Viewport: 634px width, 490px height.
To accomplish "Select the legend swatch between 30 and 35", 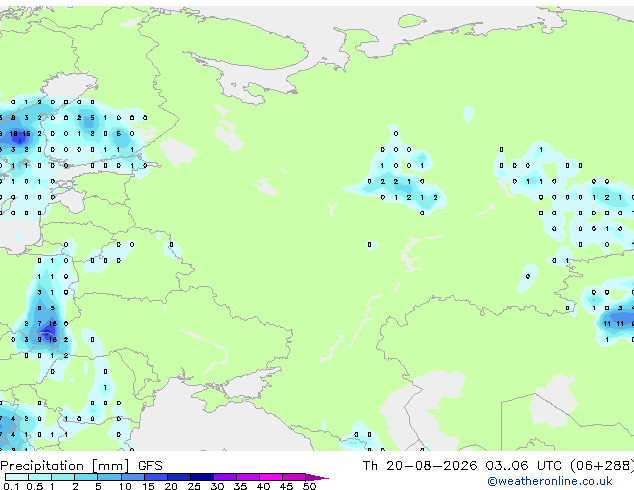I will coord(225,477).
